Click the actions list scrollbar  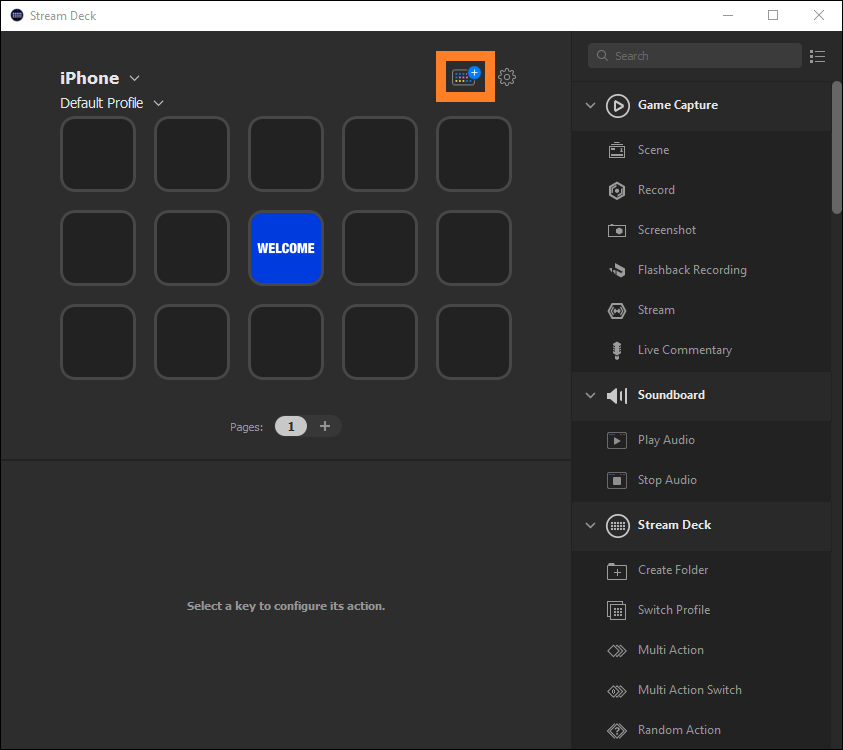coord(837,147)
